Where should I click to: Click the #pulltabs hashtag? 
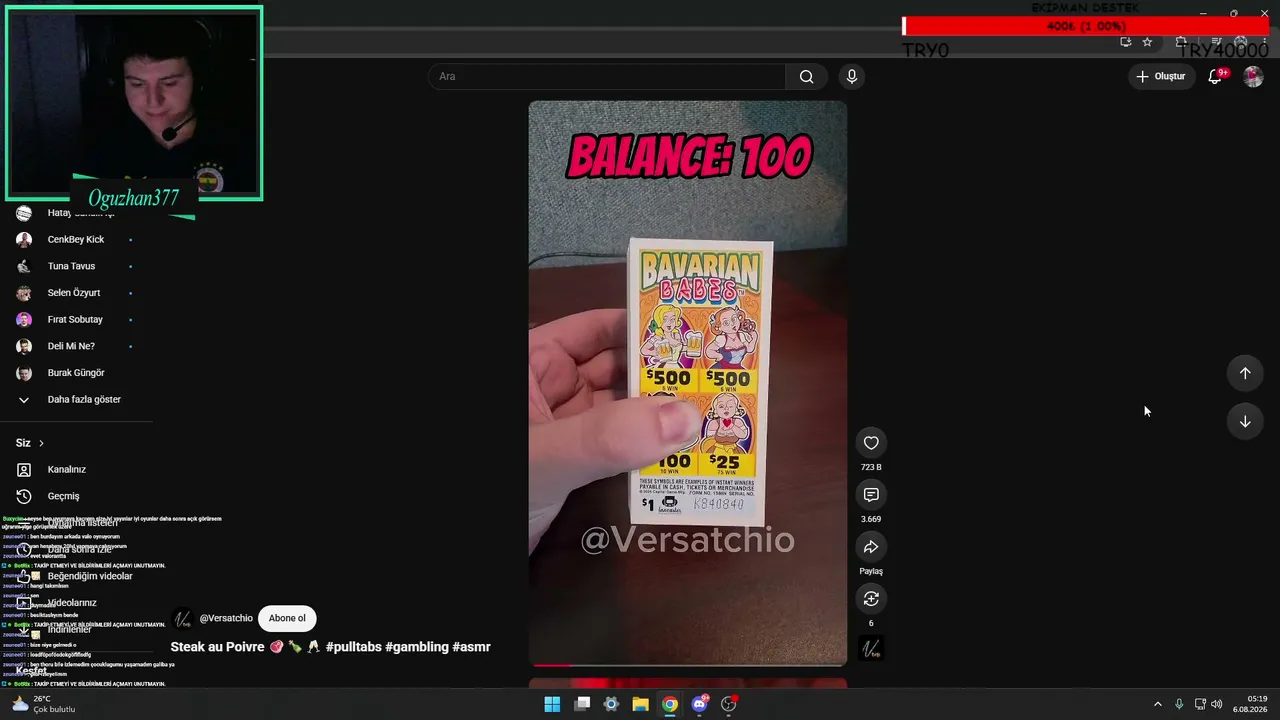(353, 647)
